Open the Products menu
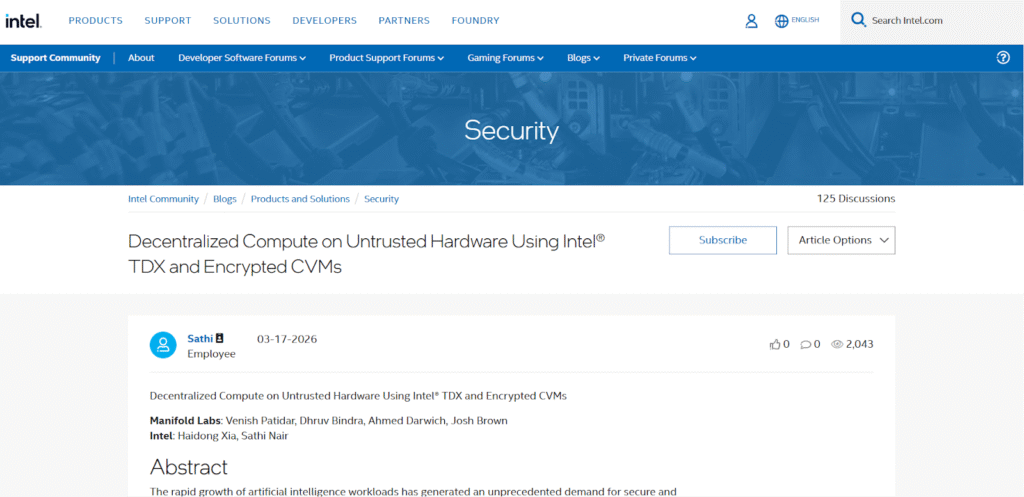The image size is (1024, 497). [x=96, y=20]
